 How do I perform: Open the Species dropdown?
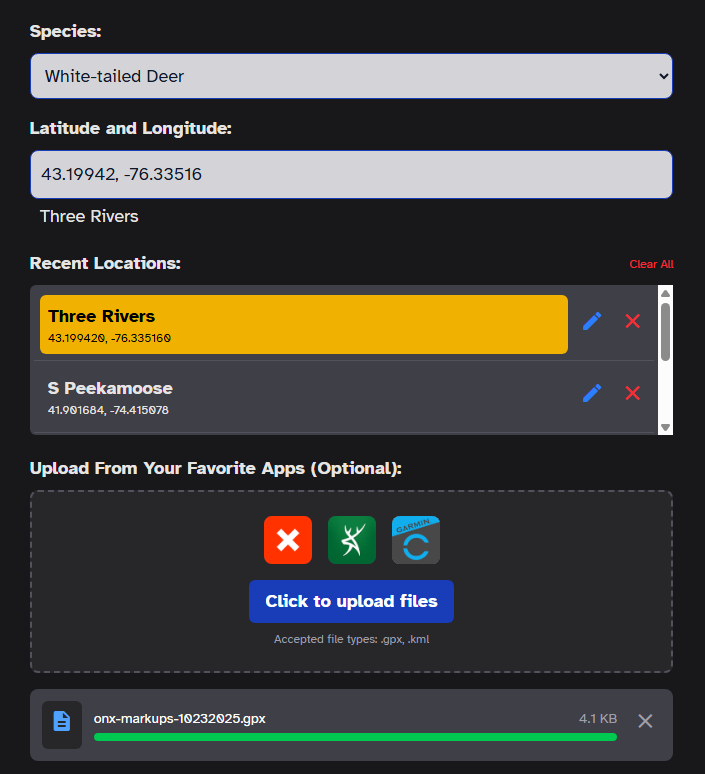351,76
